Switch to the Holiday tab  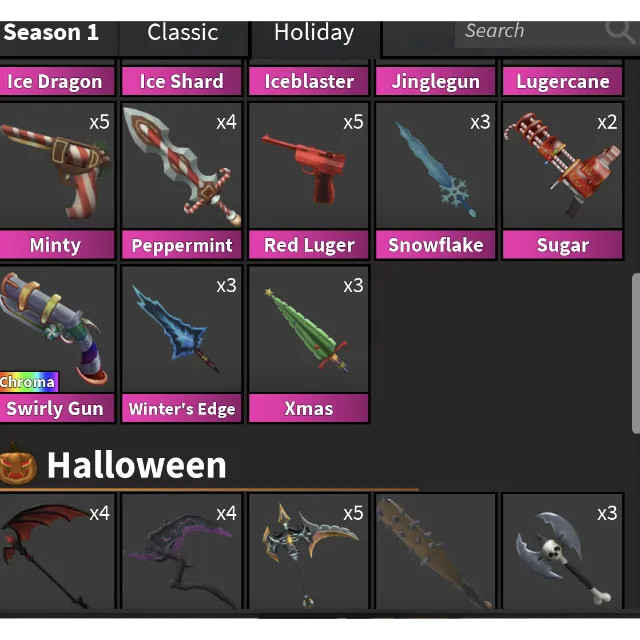[314, 33]
